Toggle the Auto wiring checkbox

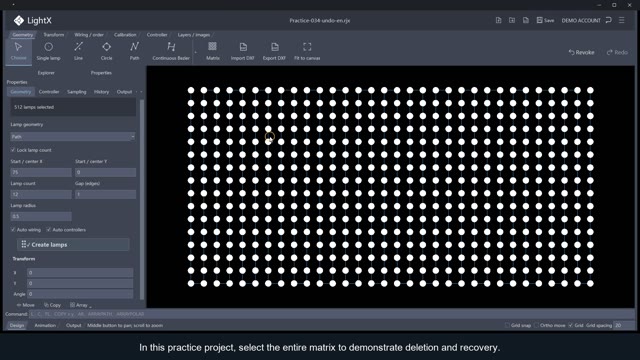pyautogui.click(x=13, y=229)
